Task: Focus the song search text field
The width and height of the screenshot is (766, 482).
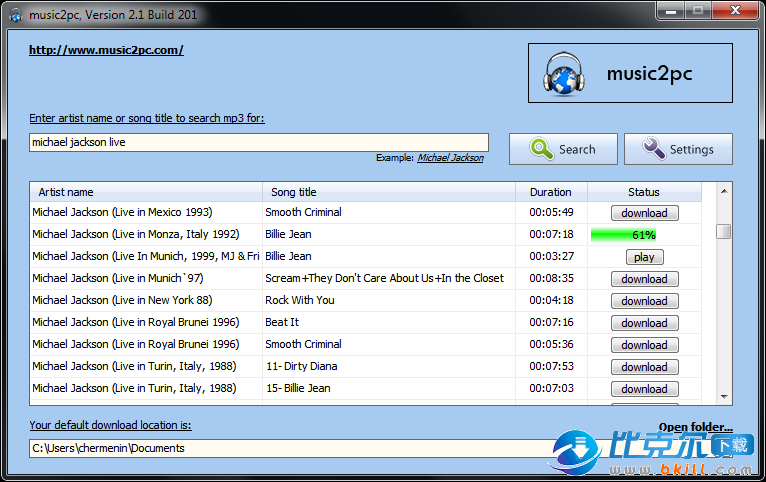Action: click(x=258, y=142)
